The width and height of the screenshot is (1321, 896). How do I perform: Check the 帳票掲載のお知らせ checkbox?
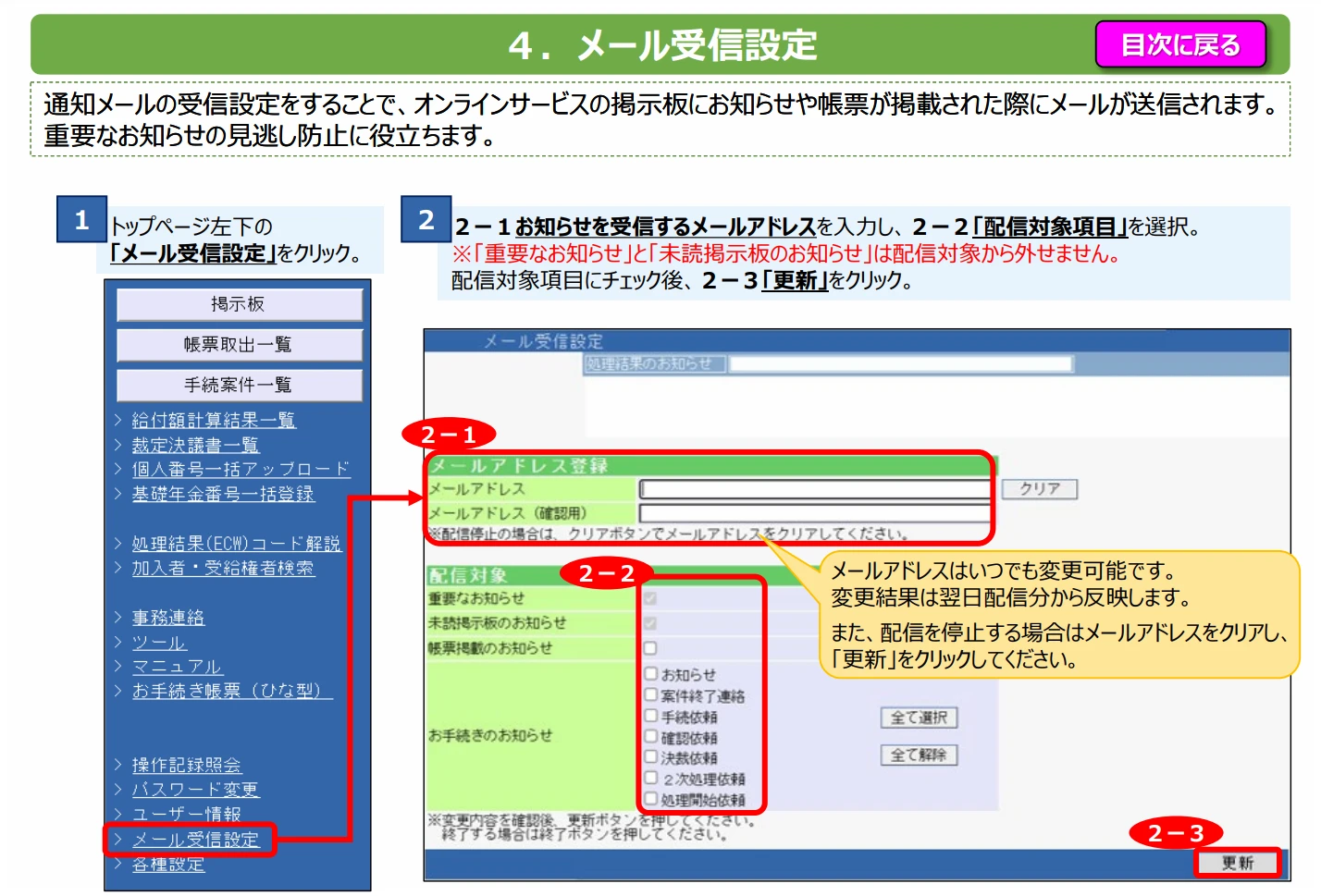tap(650, 648)
